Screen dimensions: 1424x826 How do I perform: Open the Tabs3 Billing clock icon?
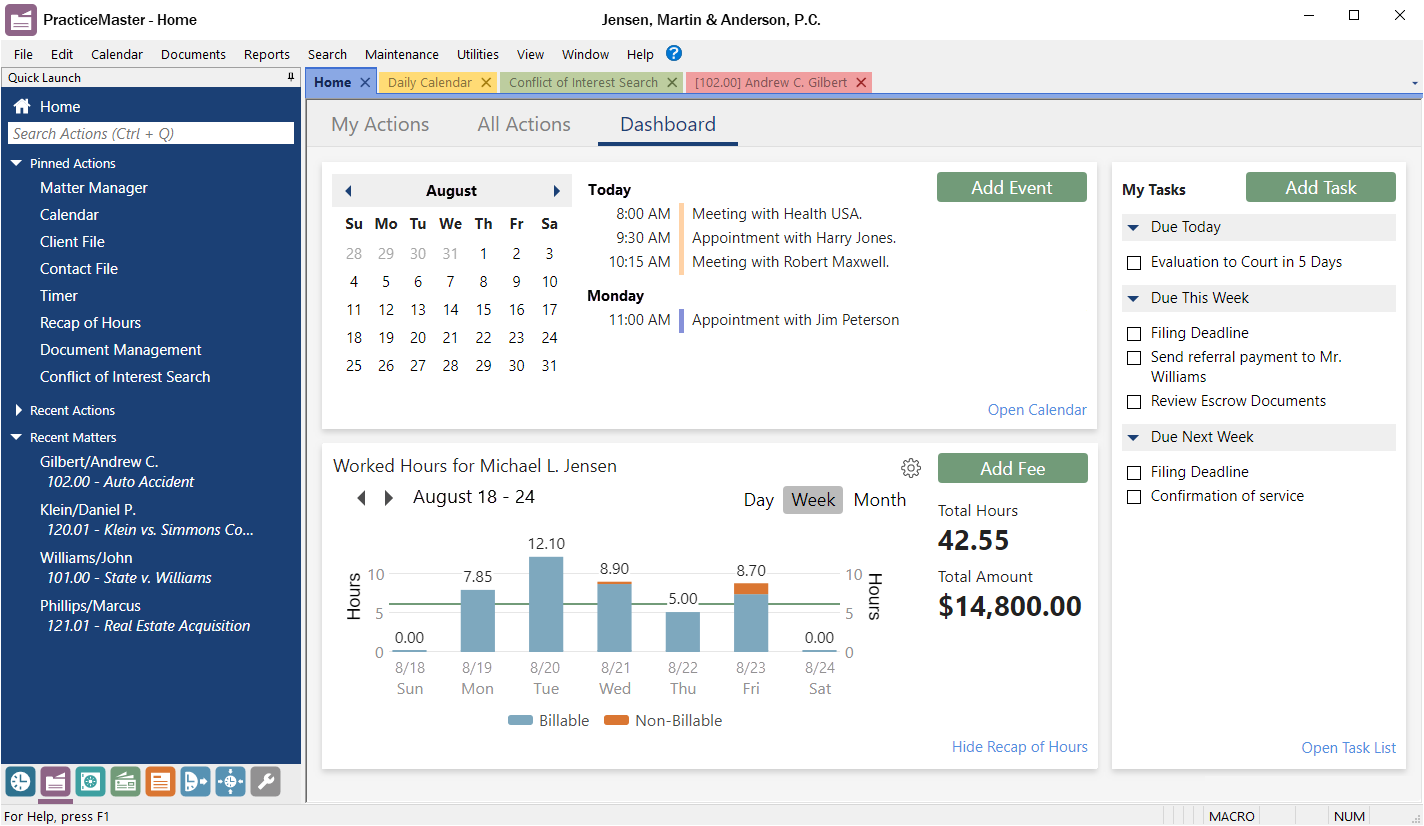[x=21, y=782]
